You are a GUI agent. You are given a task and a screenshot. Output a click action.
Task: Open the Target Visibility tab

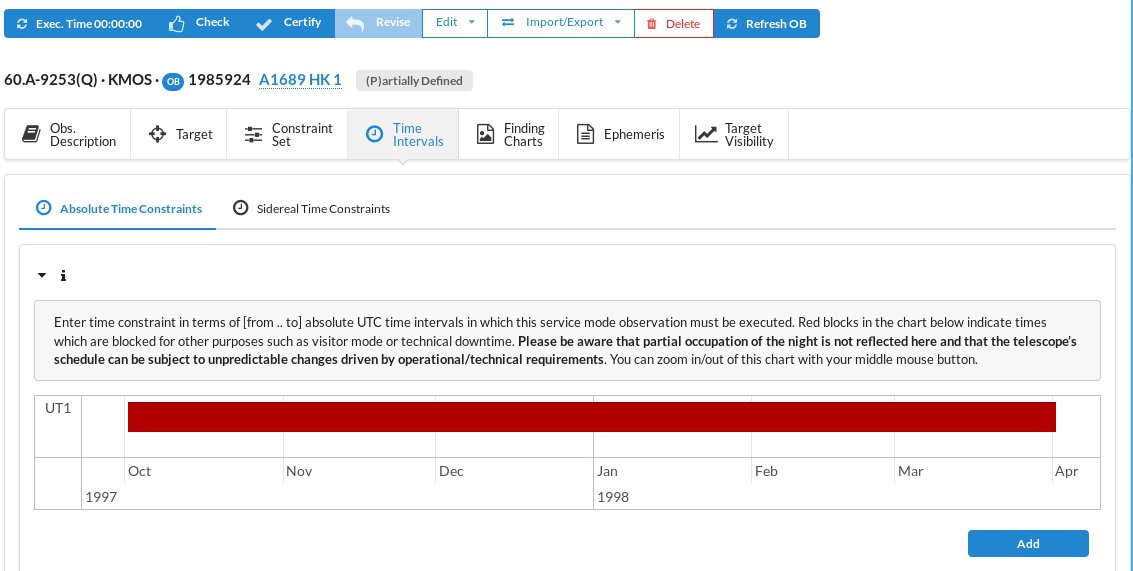[734, 134]
